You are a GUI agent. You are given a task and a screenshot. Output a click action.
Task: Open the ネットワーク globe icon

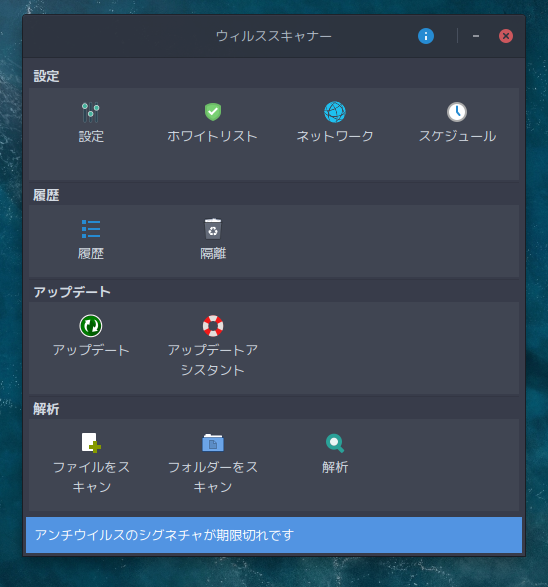tap(335, 112)
